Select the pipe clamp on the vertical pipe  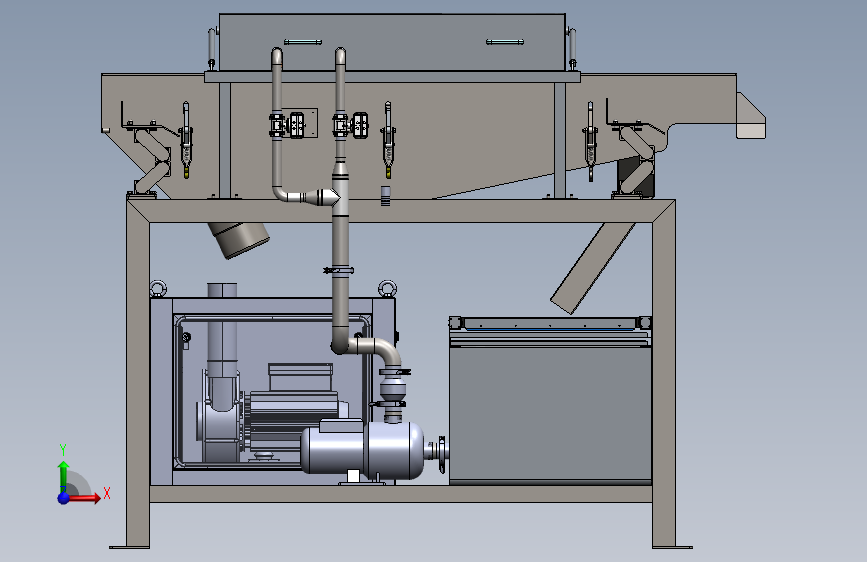(x=339, y=270)
